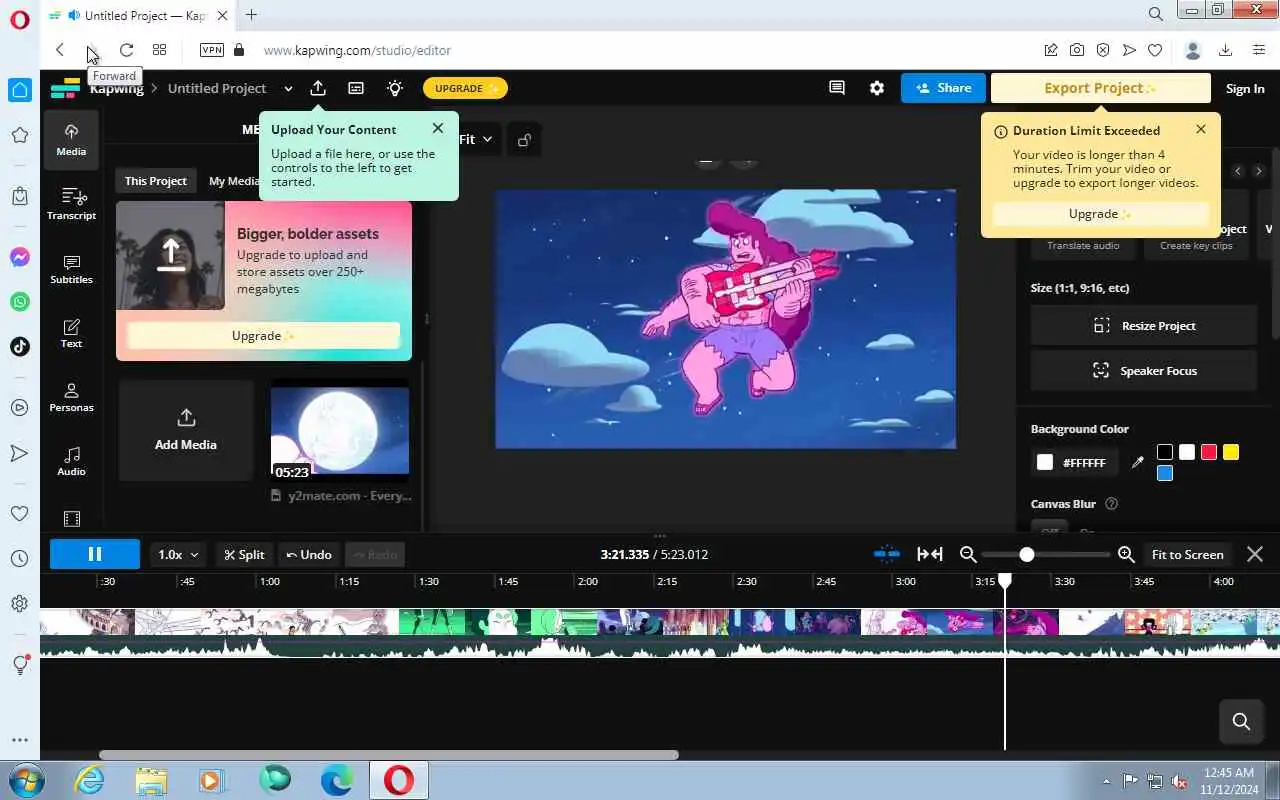Zoom in the timeline

[x=1126, y=554]
